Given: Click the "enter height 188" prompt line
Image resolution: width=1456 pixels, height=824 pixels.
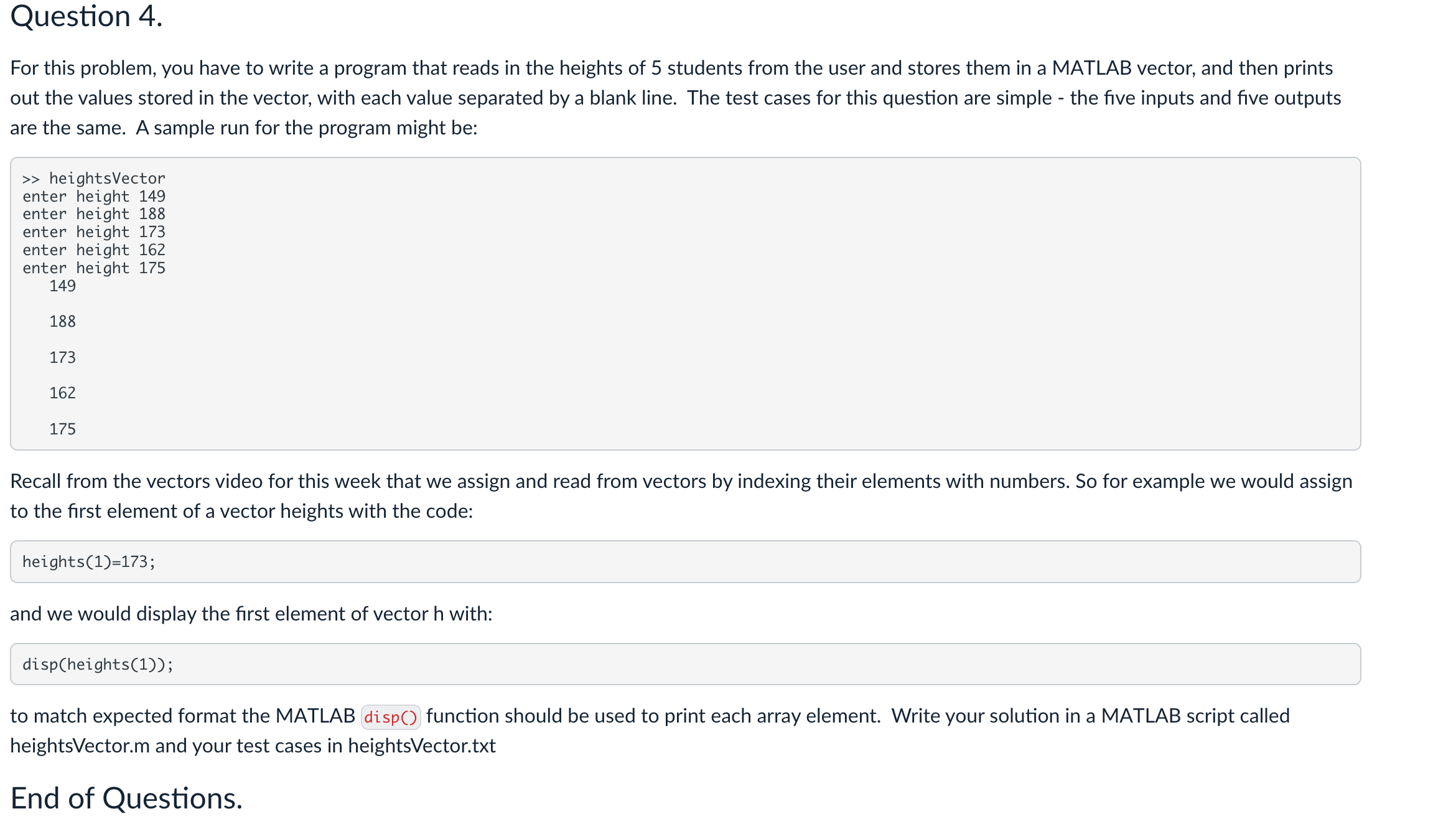Looking at the screenshot, I should click(94, 214).
